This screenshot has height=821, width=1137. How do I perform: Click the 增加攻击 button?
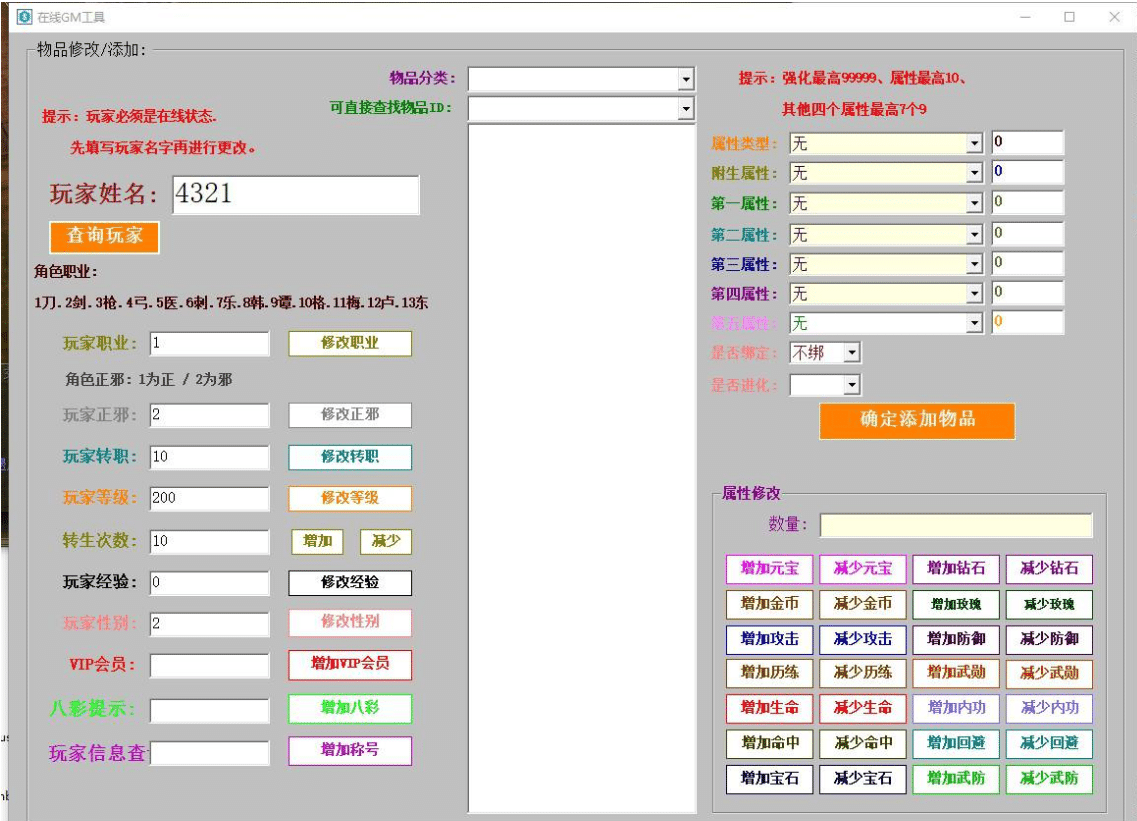769,639
